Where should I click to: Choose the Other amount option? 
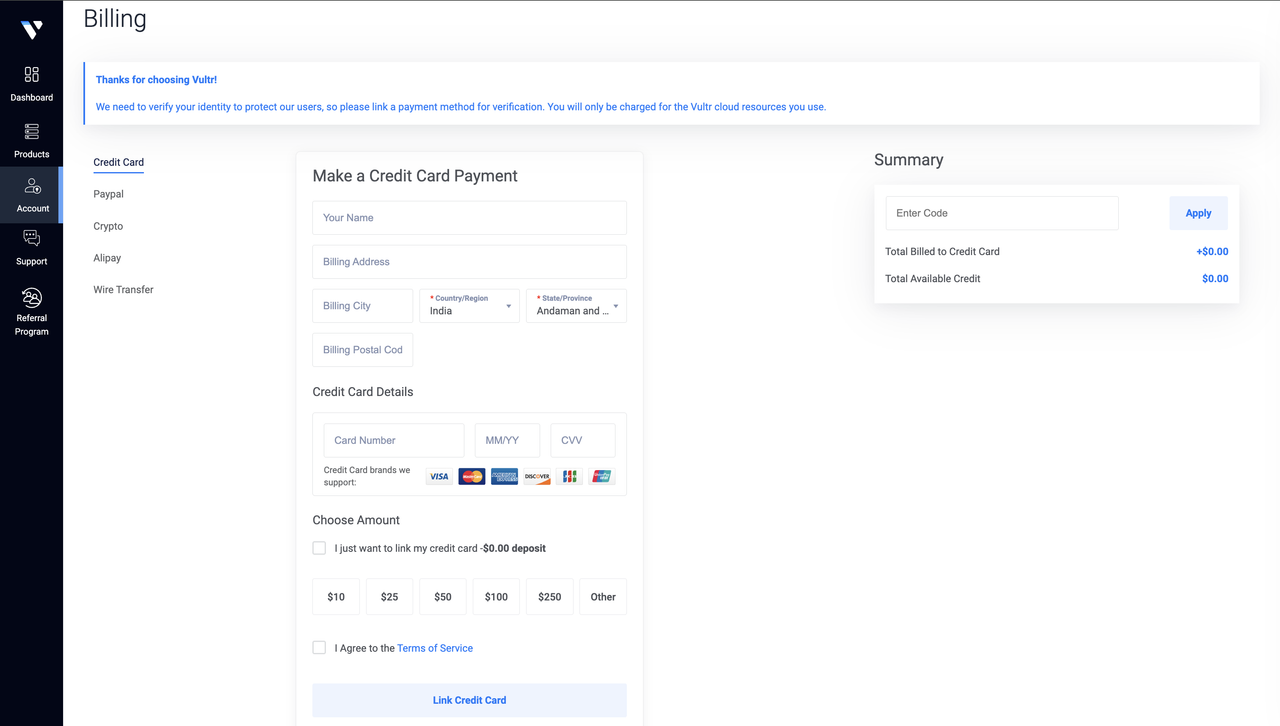coord(603,597)
